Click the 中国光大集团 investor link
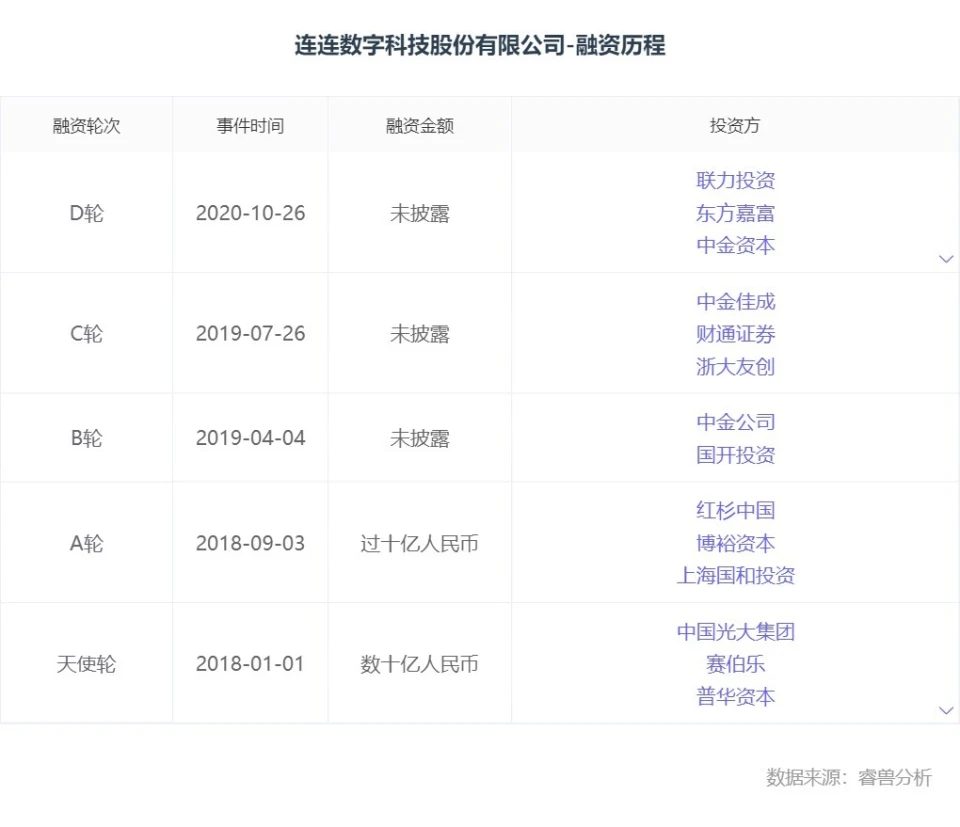Image resolution: width=960 pixels, height=827 pixels. 735,632
